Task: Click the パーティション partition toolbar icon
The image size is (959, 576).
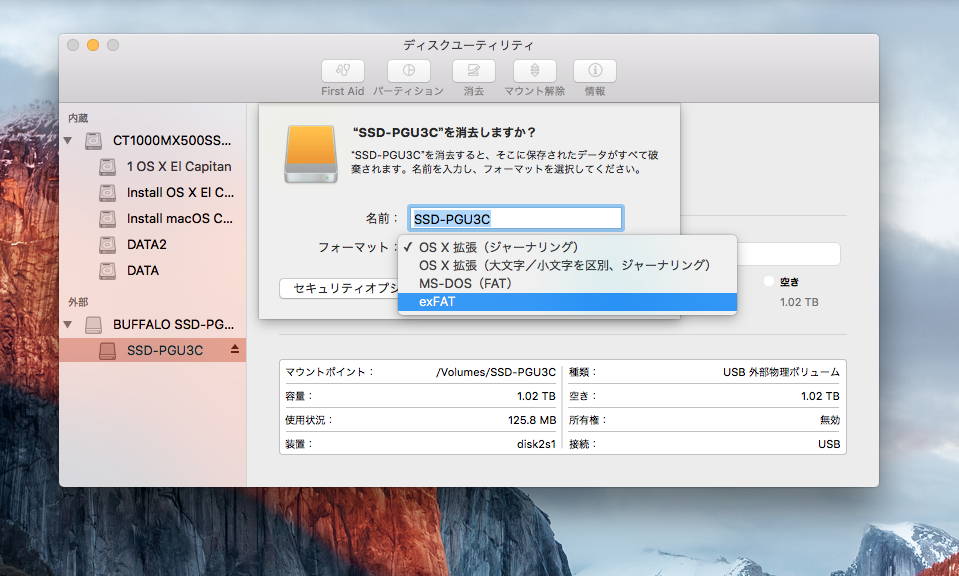Action: click(408, 71)
